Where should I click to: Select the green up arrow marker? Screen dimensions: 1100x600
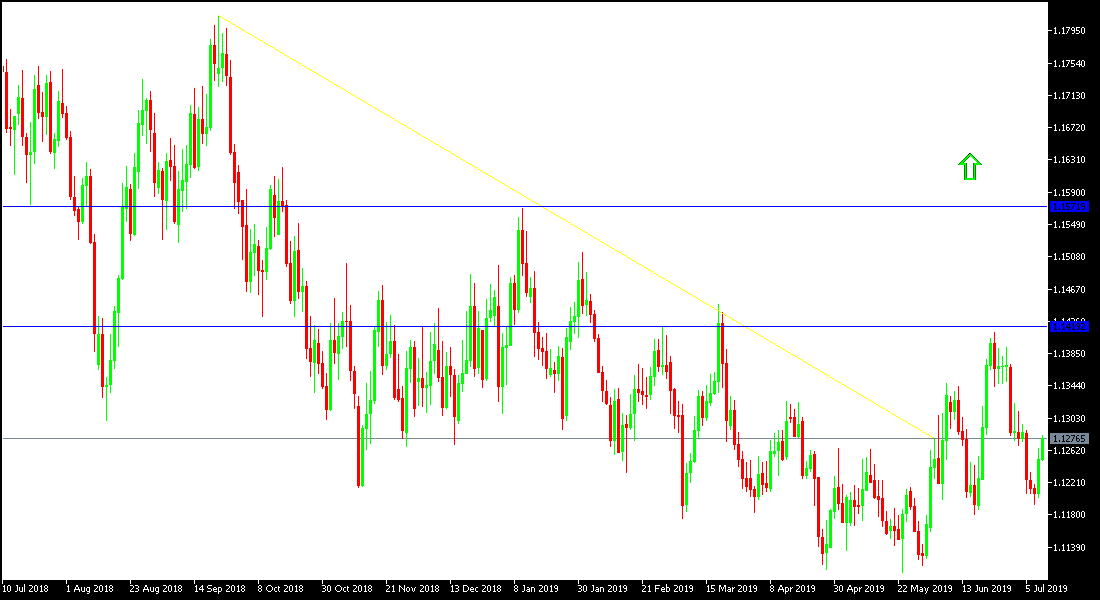point(968,166)
